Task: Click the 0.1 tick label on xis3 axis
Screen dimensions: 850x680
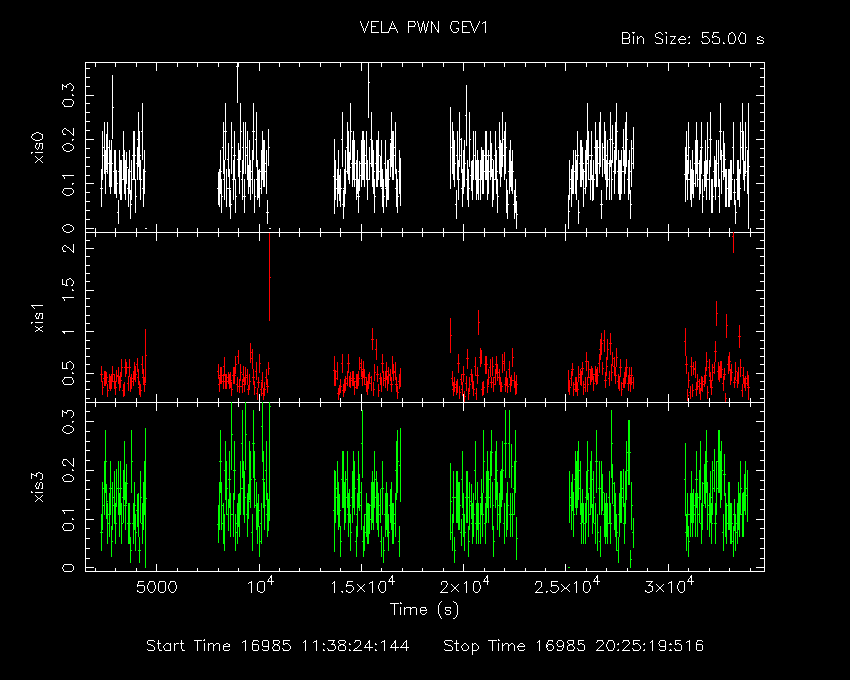Action: coord(68,519)
